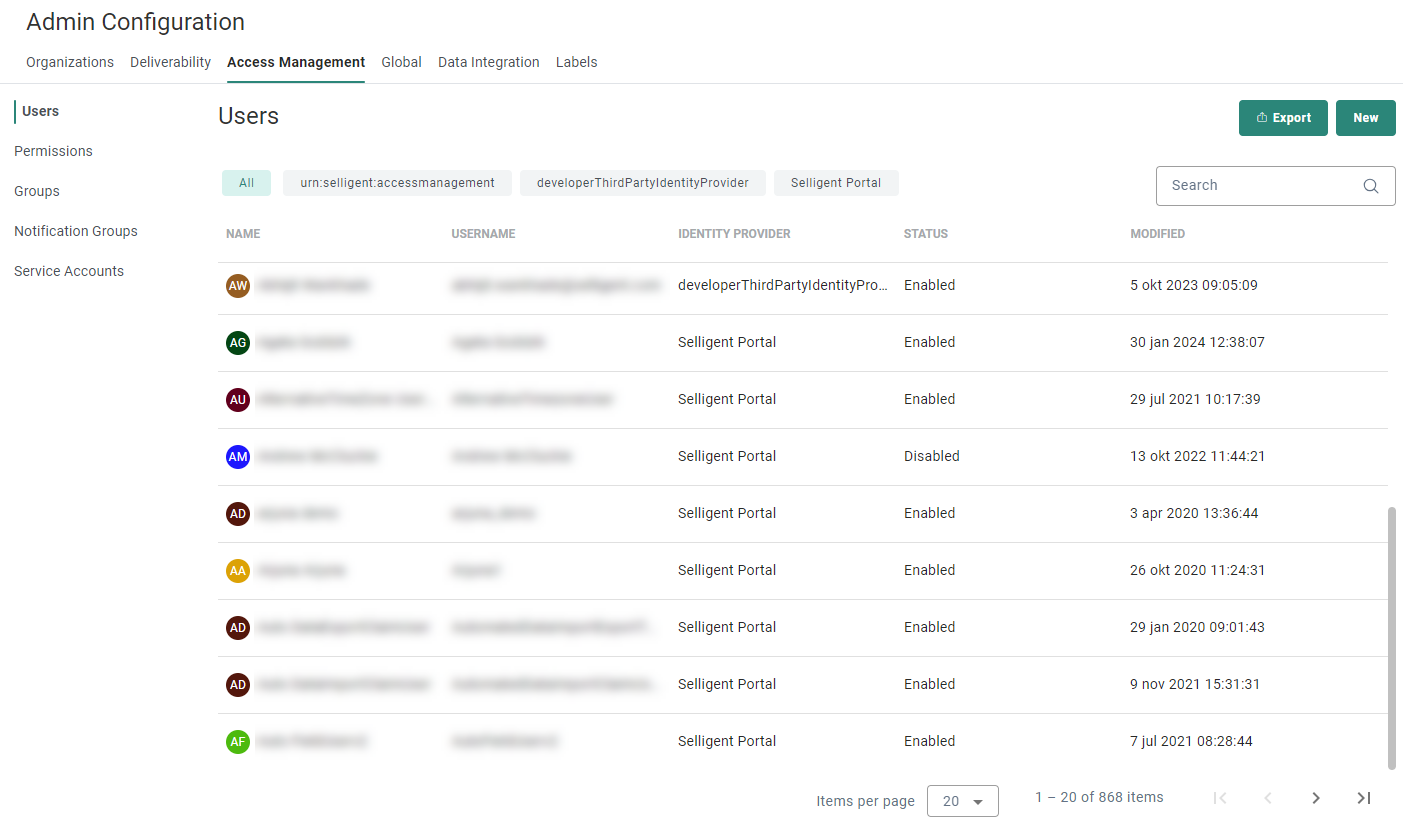Click the AU user avatar
Viewport: 1403px width, 832px height.
(x=237, y=400)
